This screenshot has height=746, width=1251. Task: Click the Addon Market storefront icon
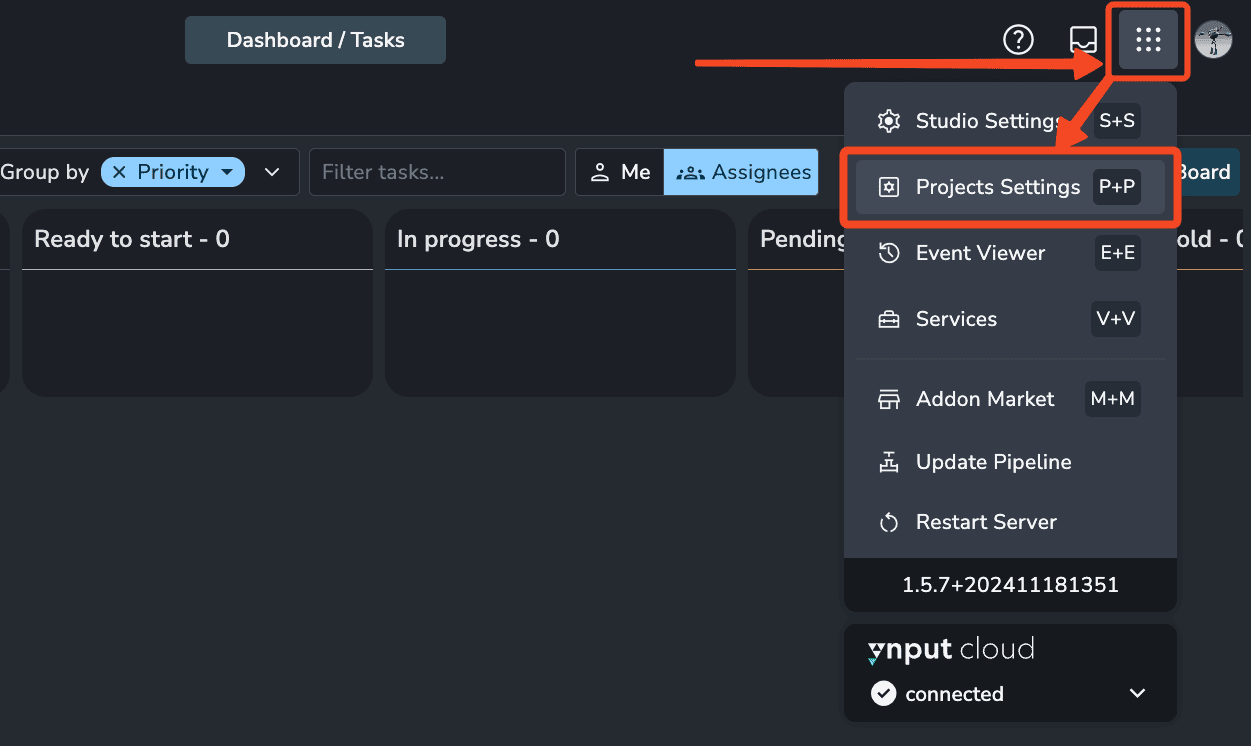(889, 398)
